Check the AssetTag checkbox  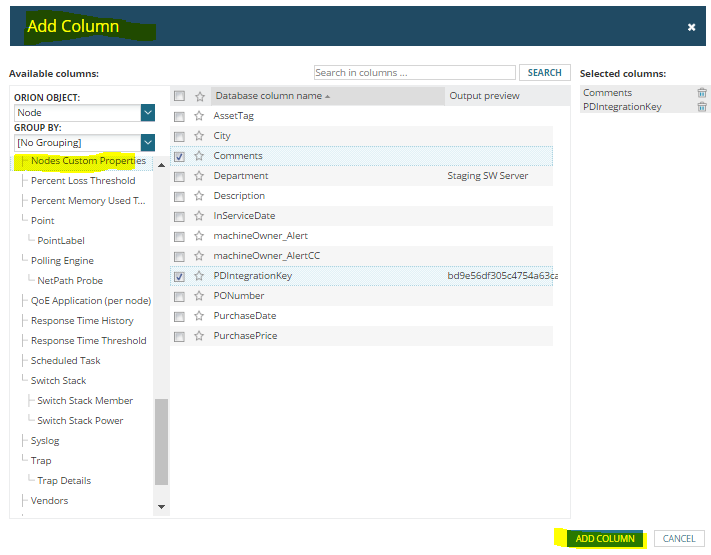tap(180, 117)
